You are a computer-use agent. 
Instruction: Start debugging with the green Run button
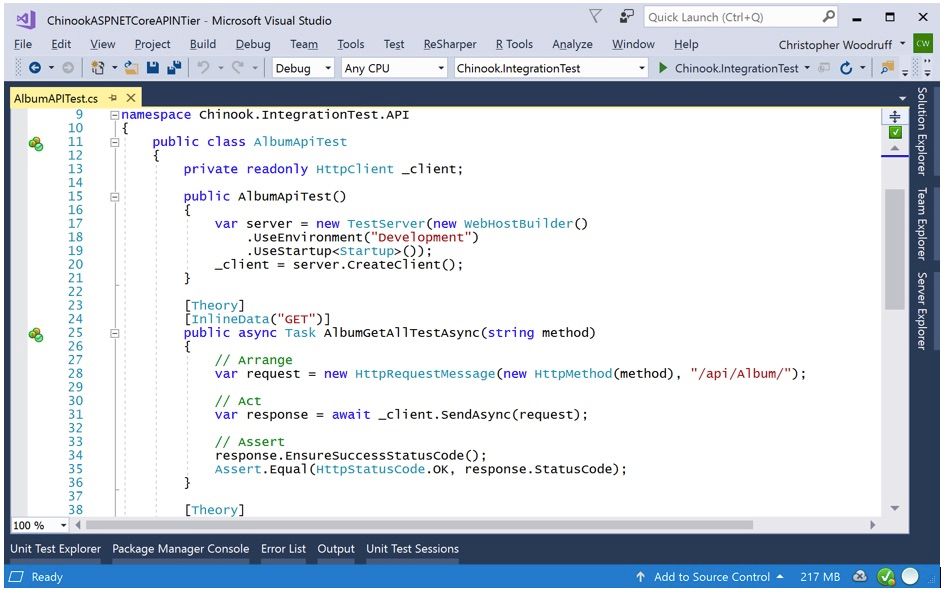tap(665, 68)
